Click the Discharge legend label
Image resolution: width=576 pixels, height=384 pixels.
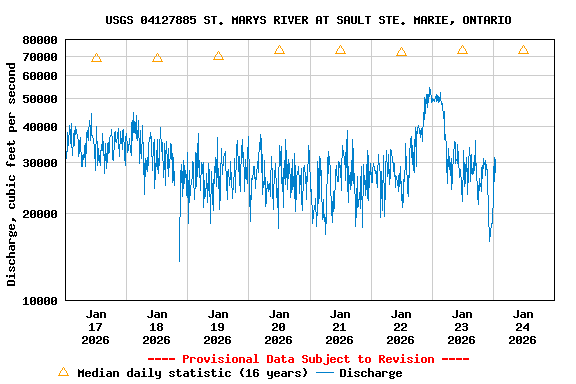(371, 373)
